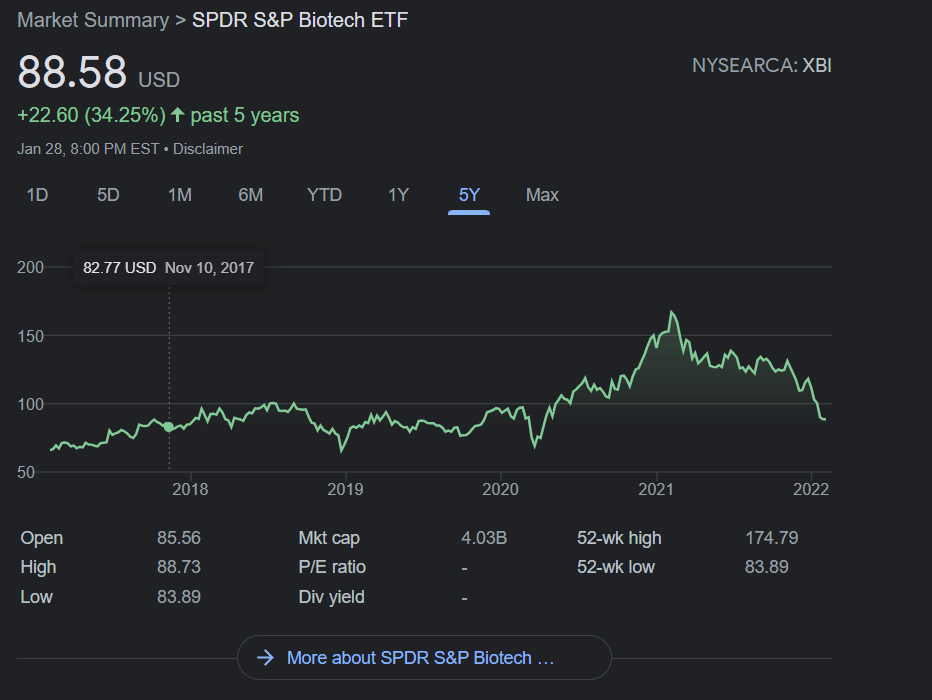This screenshot has width=932, height=700.
Task: Click the USD currency label beside price
Action: click(159, 80)
